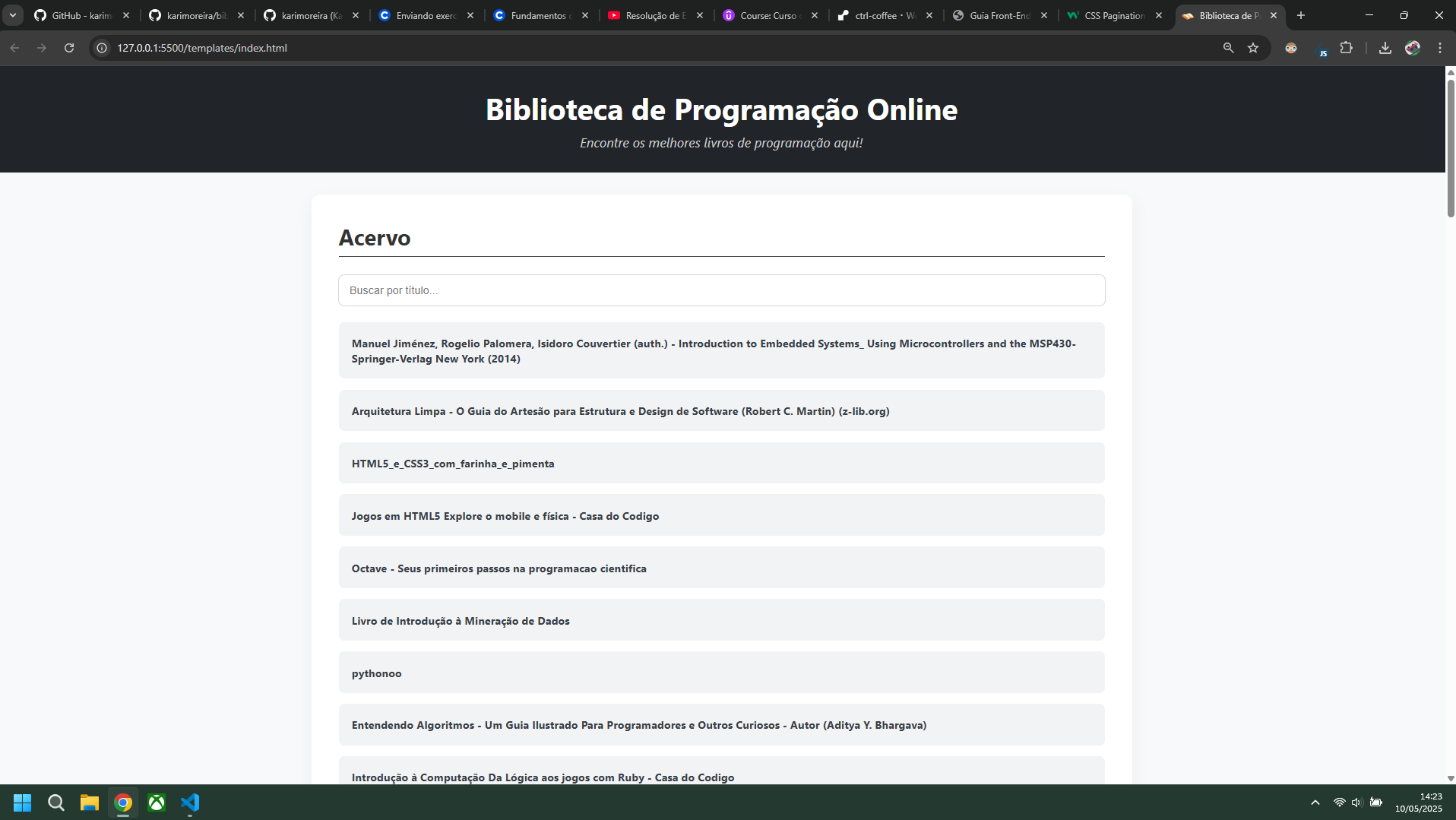Click the page vertical scrollbar thumb
1456x820 pixels.
tap(1450, 148)
